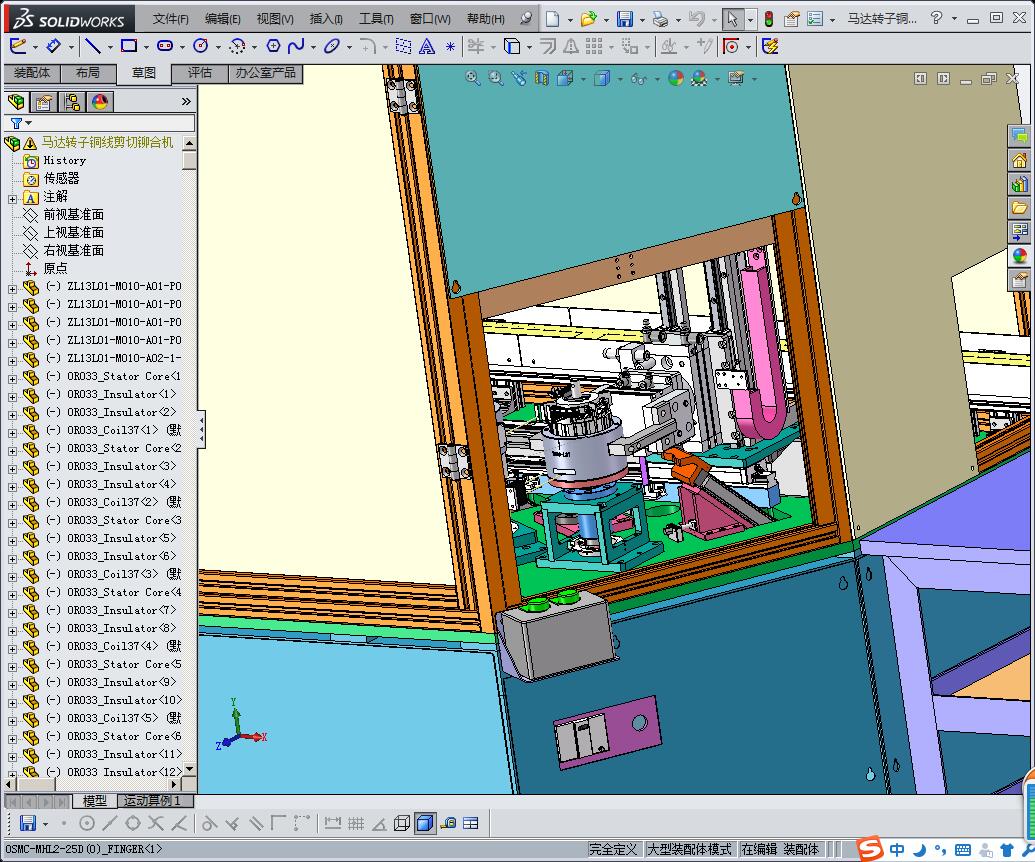The image size is (1035, 862).
Task: Expand the OR033_Insulator<1> component
Action: [12, 396]
